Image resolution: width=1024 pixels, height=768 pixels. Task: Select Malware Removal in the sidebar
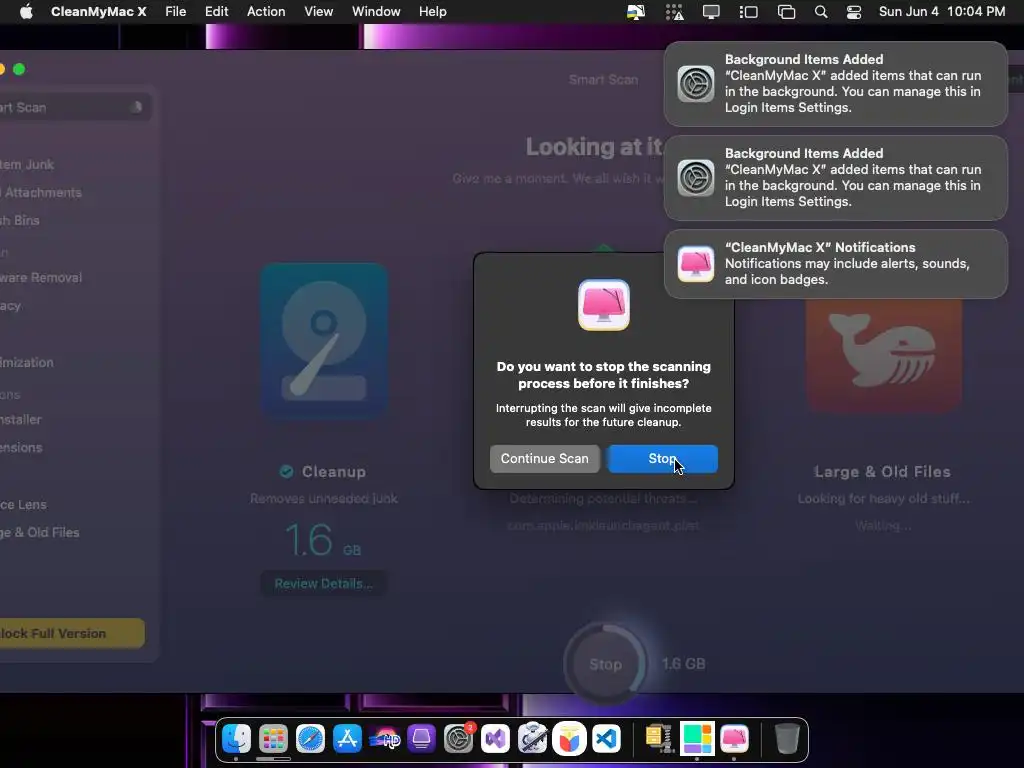point(41,277)
